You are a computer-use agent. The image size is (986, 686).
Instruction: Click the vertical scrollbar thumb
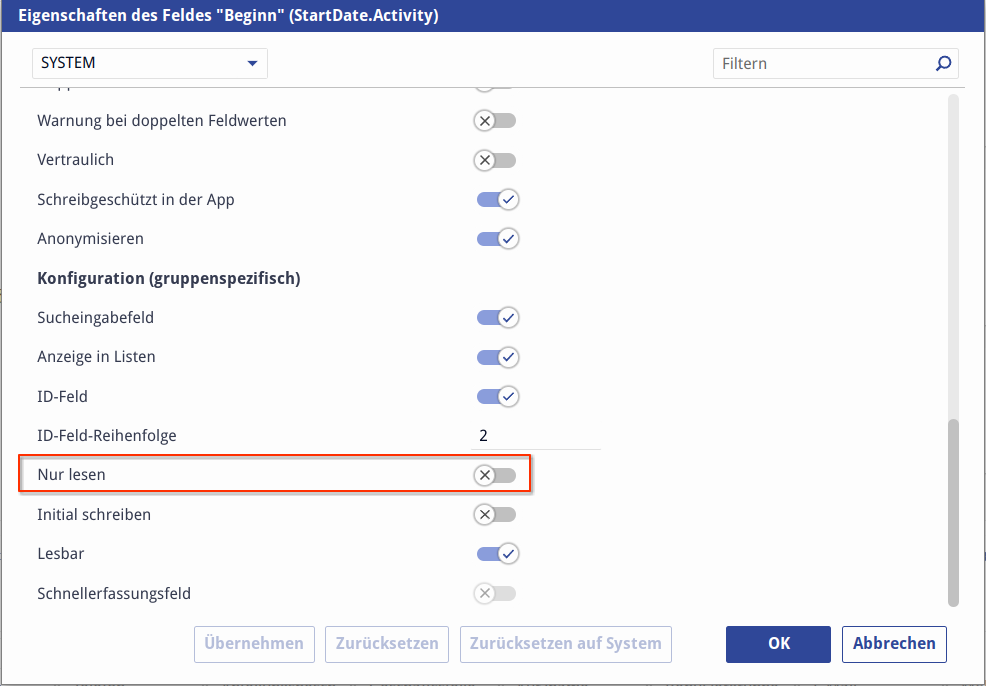[x=953, y=510]
